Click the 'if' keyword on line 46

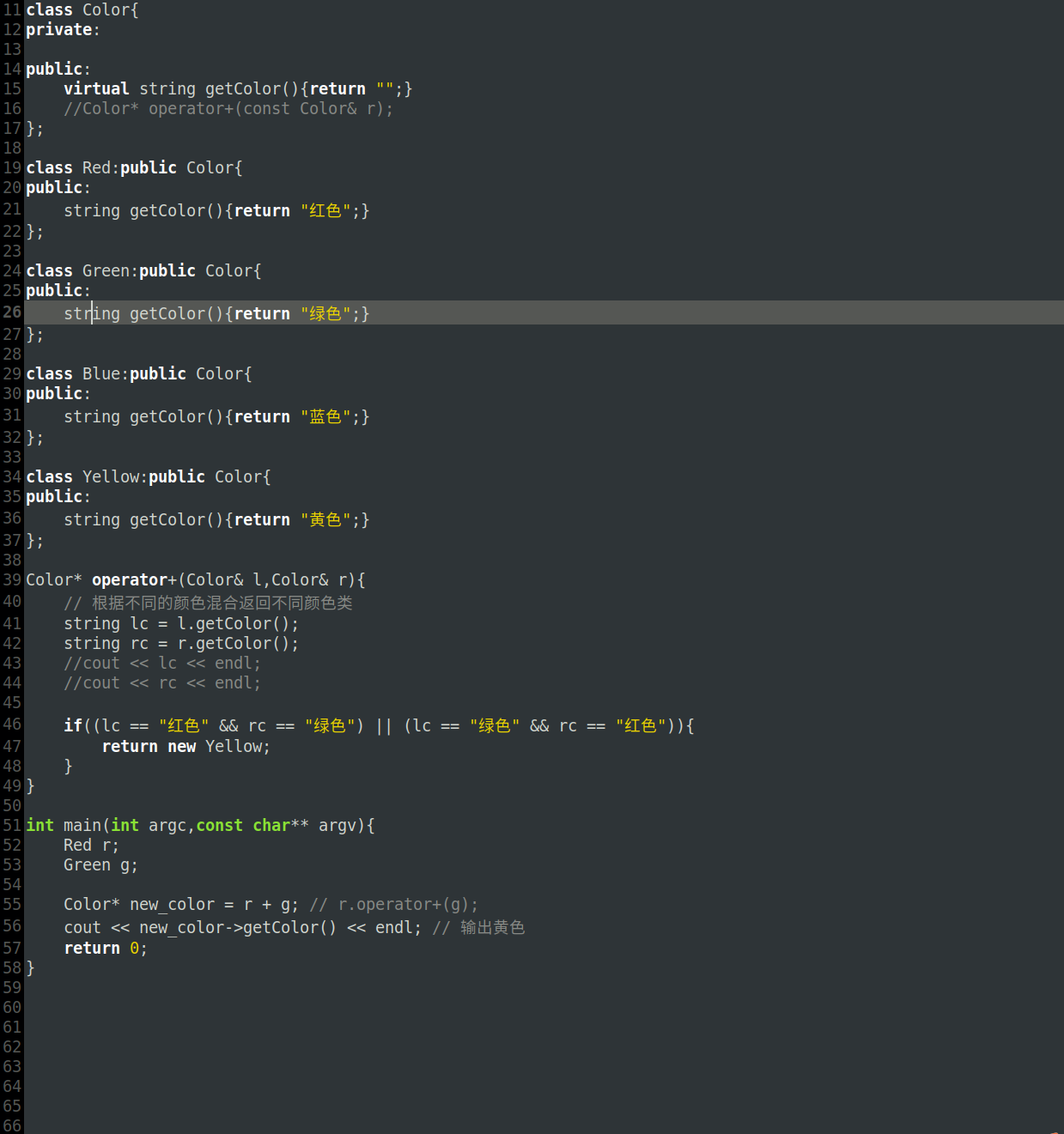coord(73,726)
